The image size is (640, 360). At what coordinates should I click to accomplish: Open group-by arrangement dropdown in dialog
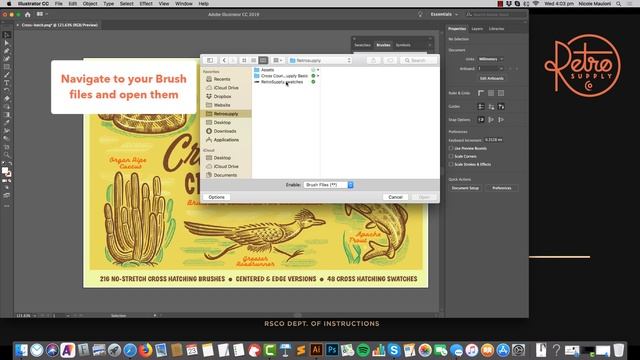278,60
